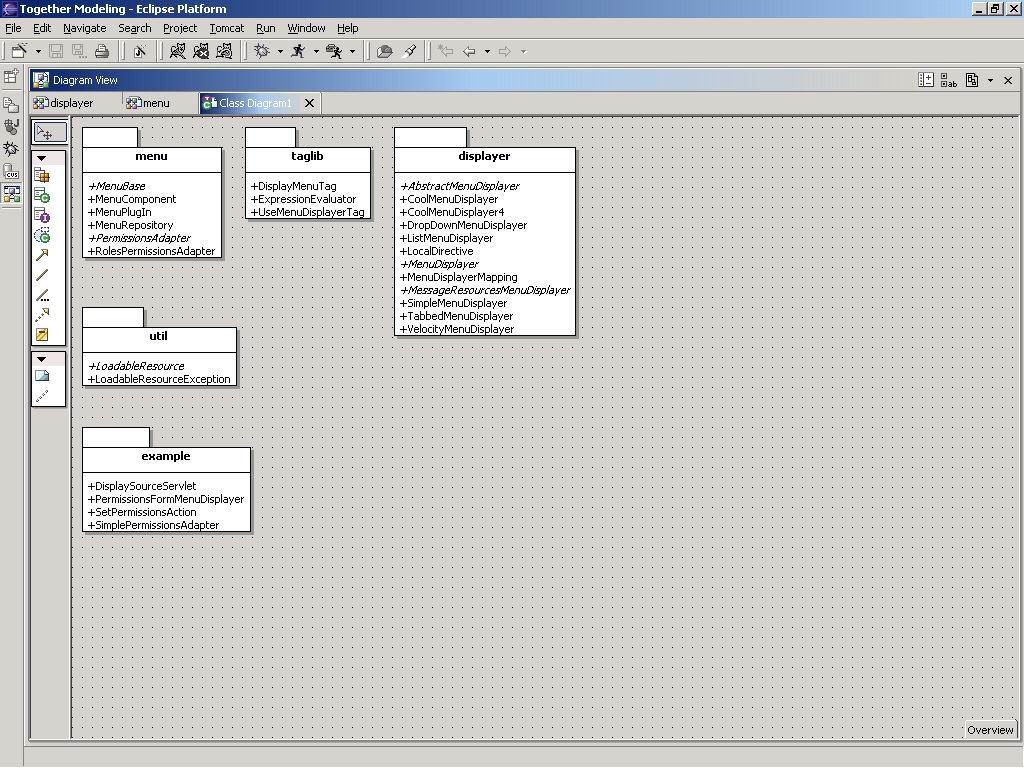
Task: Open the Navigate menu
Action: 84,28
